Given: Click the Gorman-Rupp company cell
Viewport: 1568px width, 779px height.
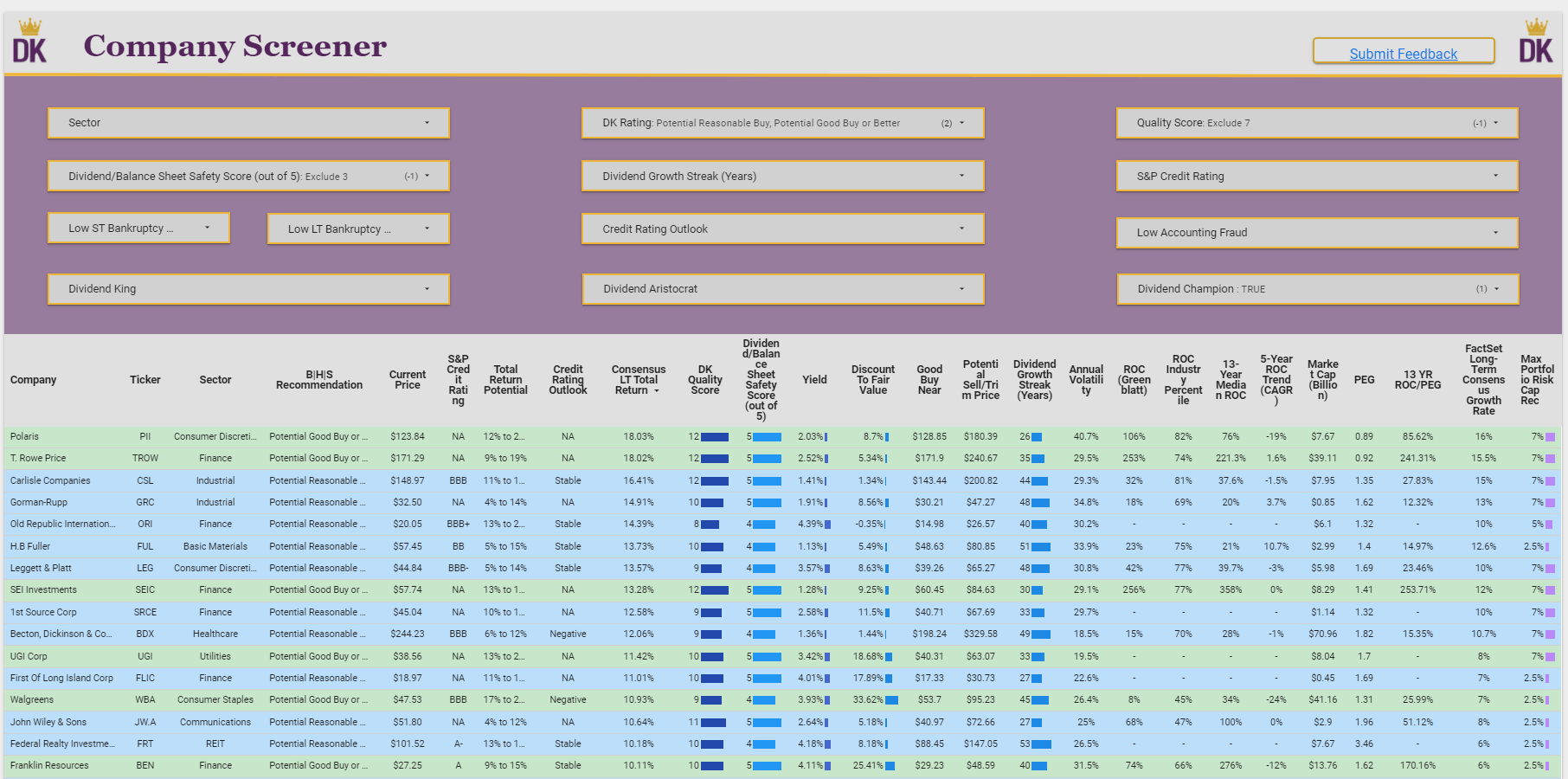Looking at the screenshot, I should click(x=39, y=503).
